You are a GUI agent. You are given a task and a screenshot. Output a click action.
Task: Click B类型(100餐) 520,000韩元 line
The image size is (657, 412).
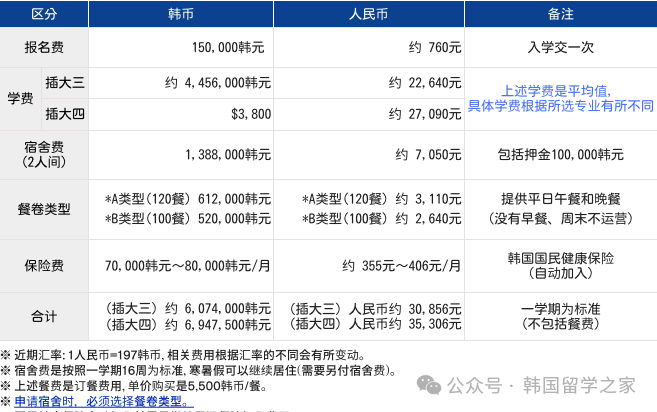click(x=188, y=218)
